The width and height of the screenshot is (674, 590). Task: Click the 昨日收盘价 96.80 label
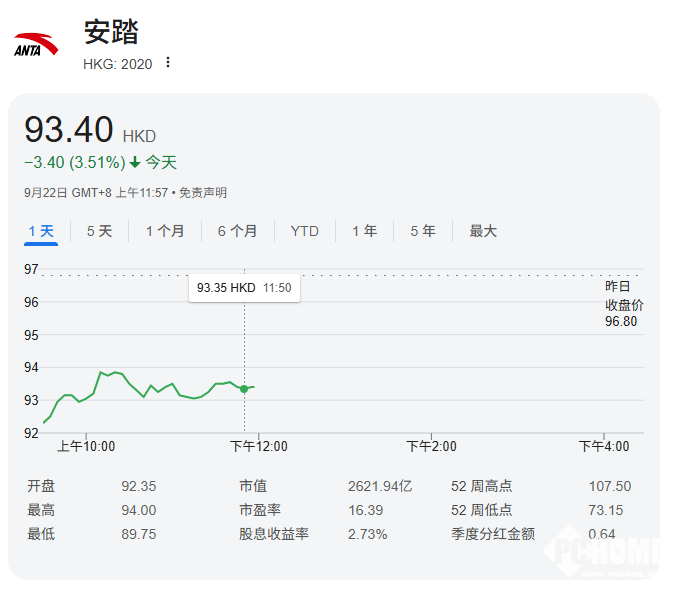click(x=623, y=304)
